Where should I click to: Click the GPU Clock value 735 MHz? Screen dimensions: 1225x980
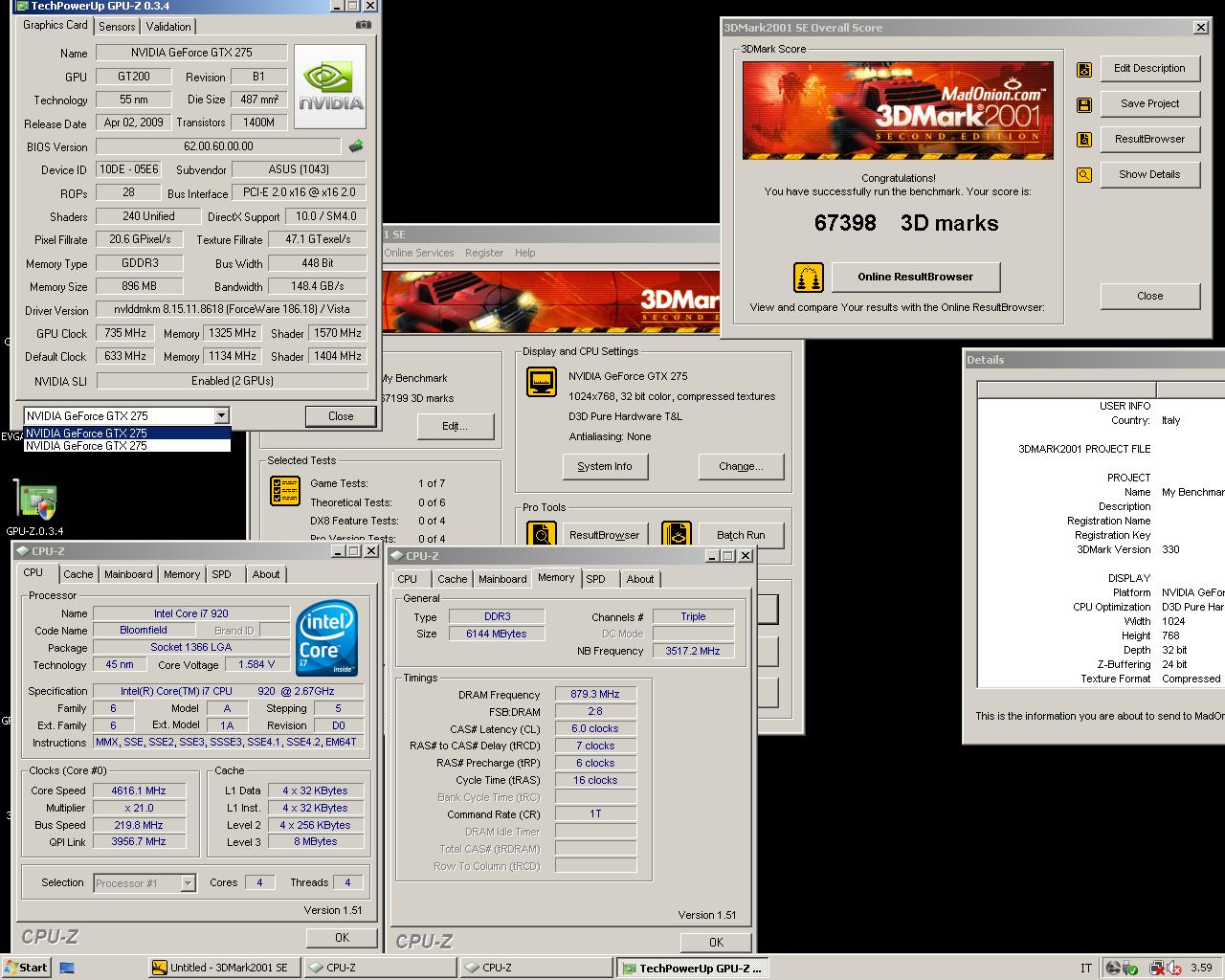pyautogui.click(x=125, y=333)
